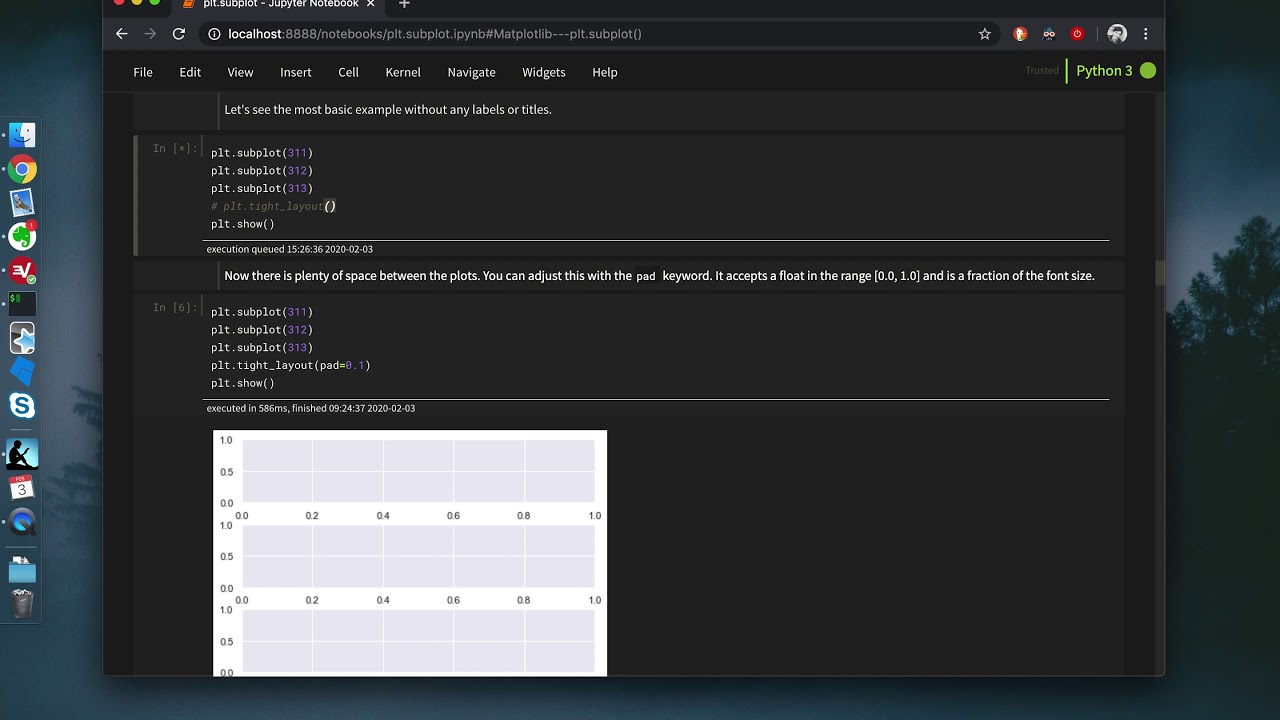
Task: Bookmark this page with the star icon
Action: 985,34
